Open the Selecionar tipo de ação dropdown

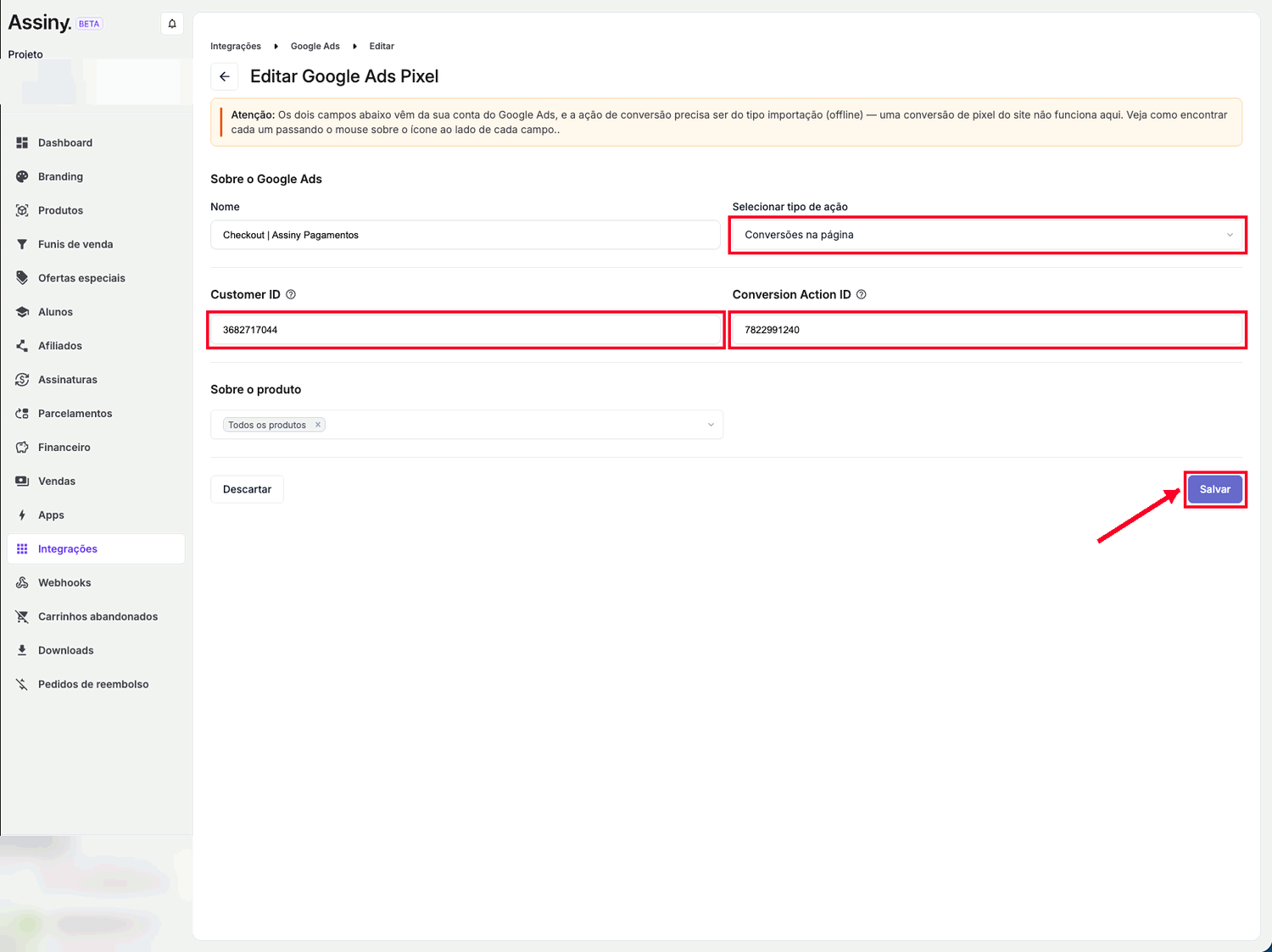pos(988,235)
